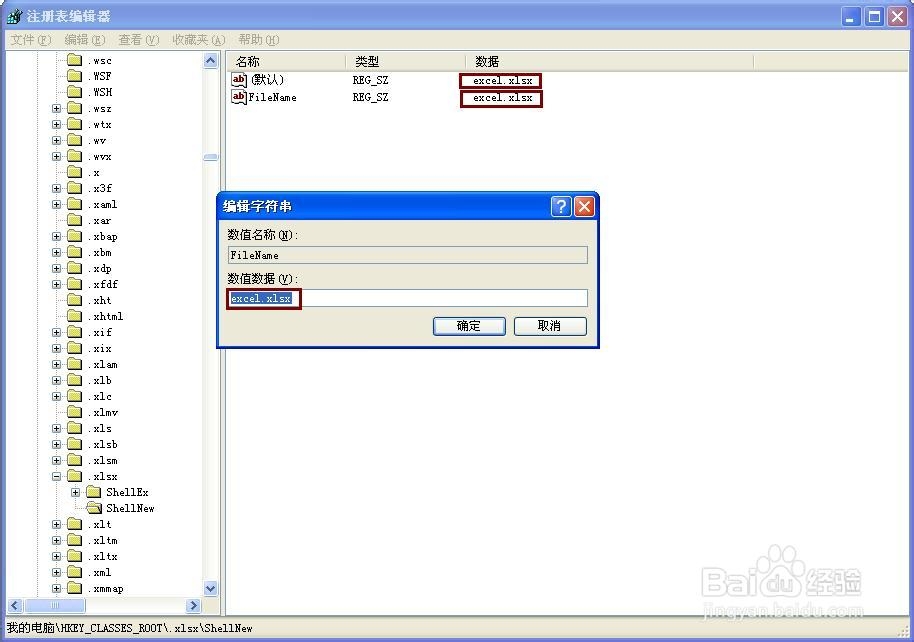The height and width of the screenshot is (642, 914).
Task: Click inside the 数值数据 input field
Action: coord(400,297)
